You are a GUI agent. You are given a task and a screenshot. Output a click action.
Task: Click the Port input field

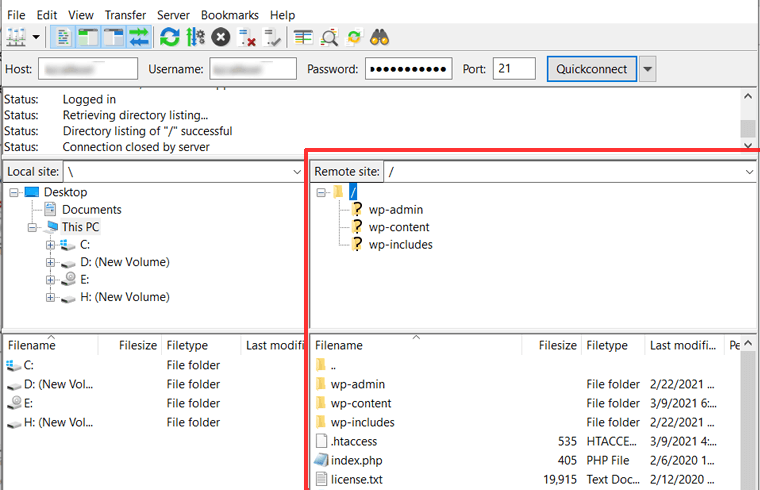[515, 69]
